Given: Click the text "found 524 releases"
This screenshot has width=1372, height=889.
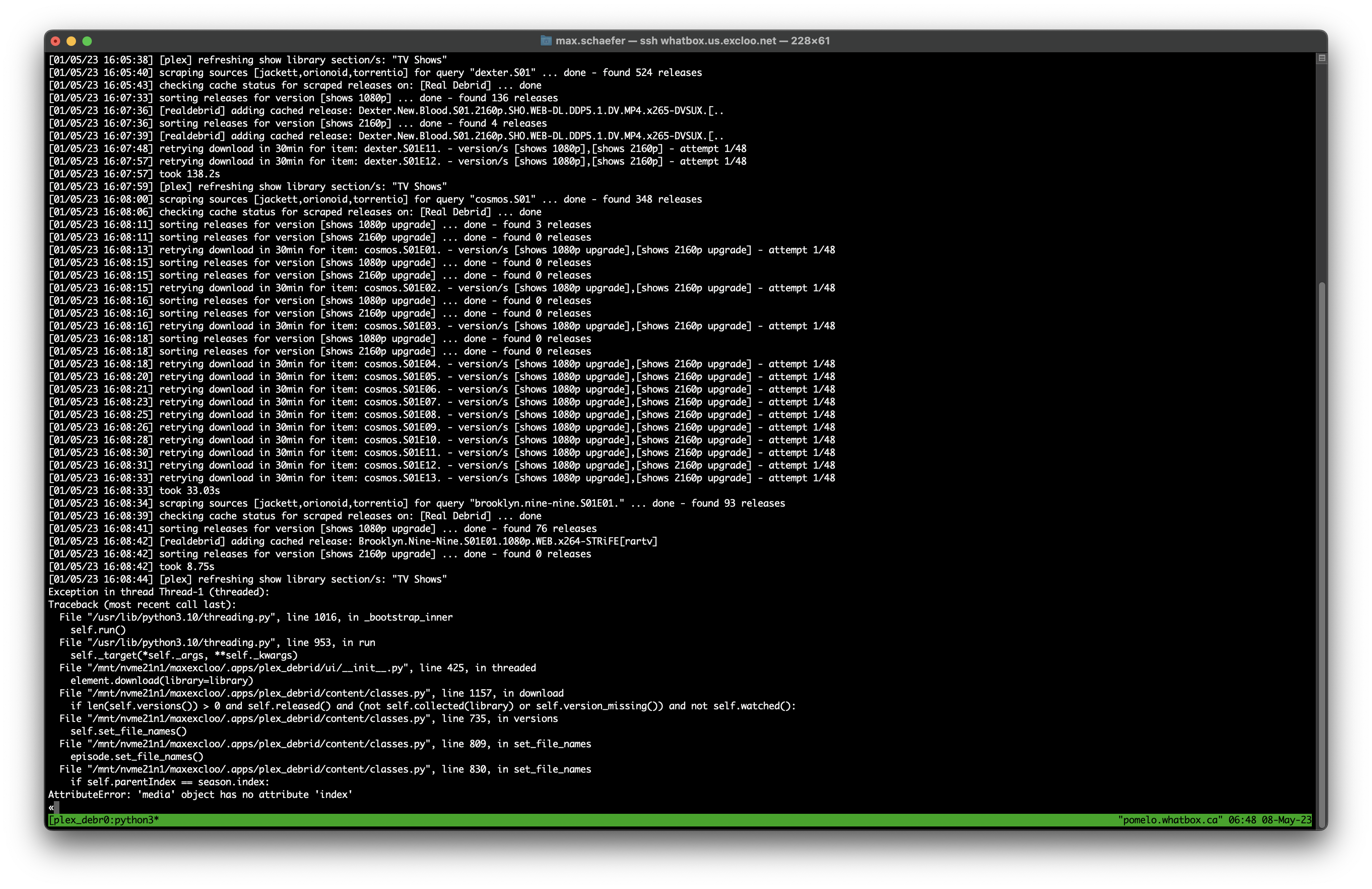Looking at the screenshot, I should point(652,72).
